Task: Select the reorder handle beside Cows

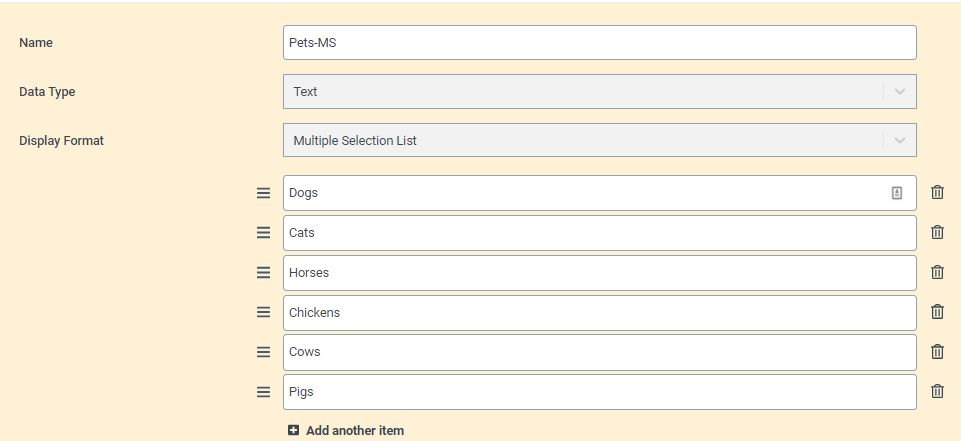Action: (x=263, y=352)
